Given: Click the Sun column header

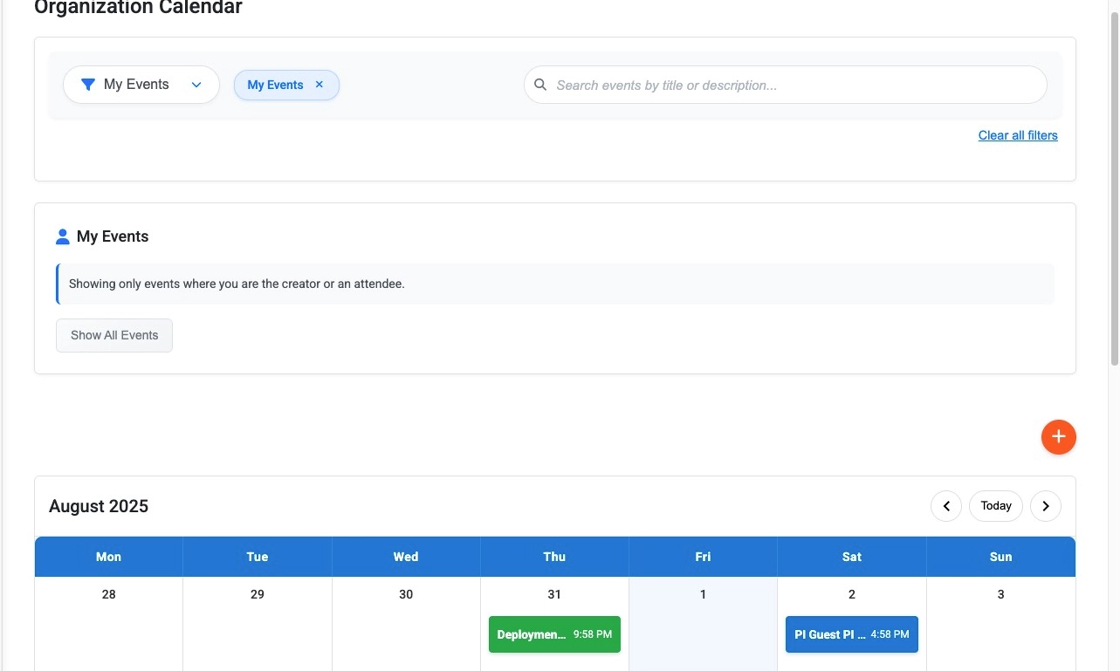Looking at the screenshot, I should 1000,557.
